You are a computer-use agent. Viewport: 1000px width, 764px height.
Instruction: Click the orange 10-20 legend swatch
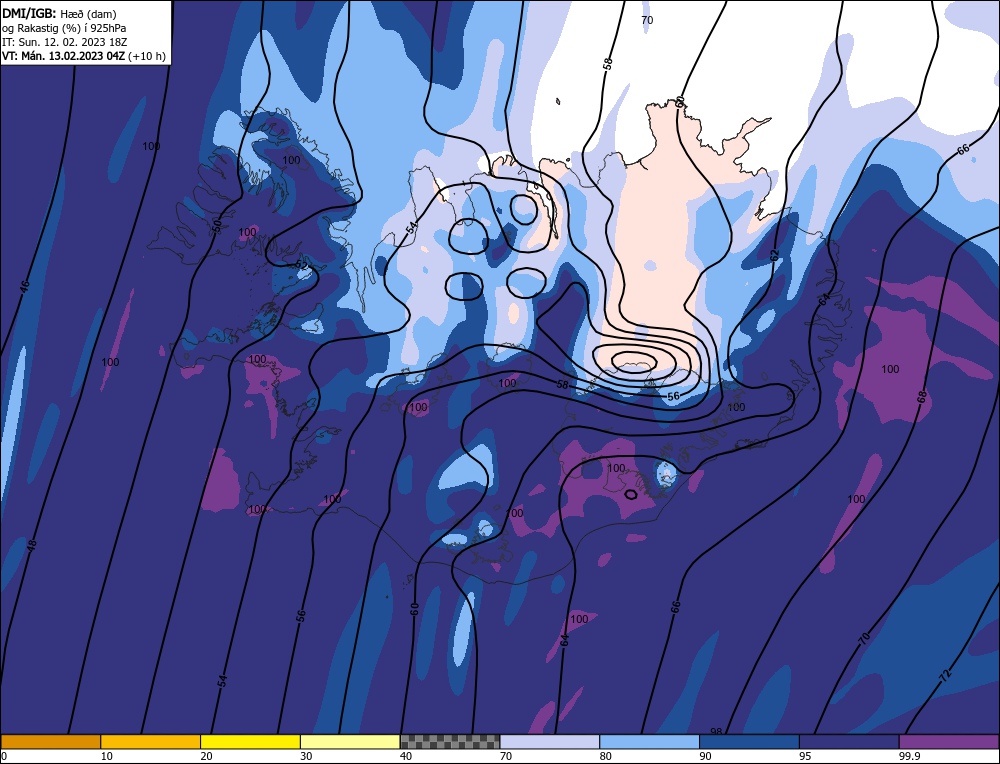pos(151,741)
